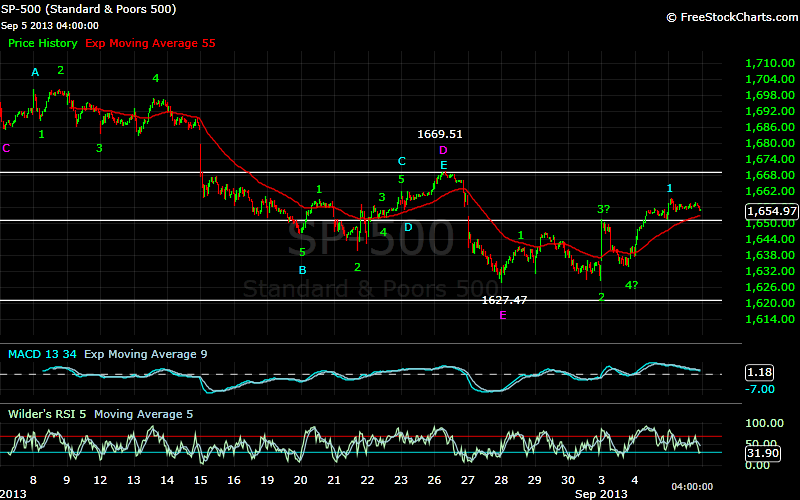Click the -7.00 MACD scale label
The width and height of the screenshot is (800, 500).
760,389
